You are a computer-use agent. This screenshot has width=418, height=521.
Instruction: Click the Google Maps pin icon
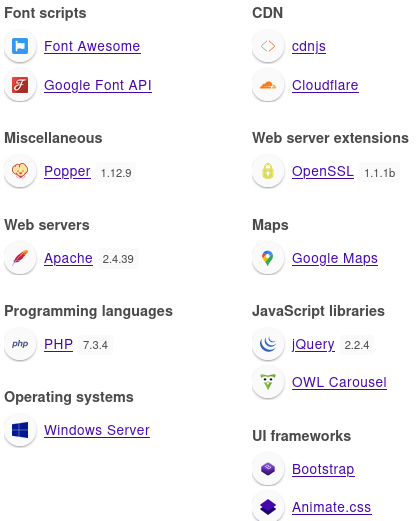click(x=268, y=258)
